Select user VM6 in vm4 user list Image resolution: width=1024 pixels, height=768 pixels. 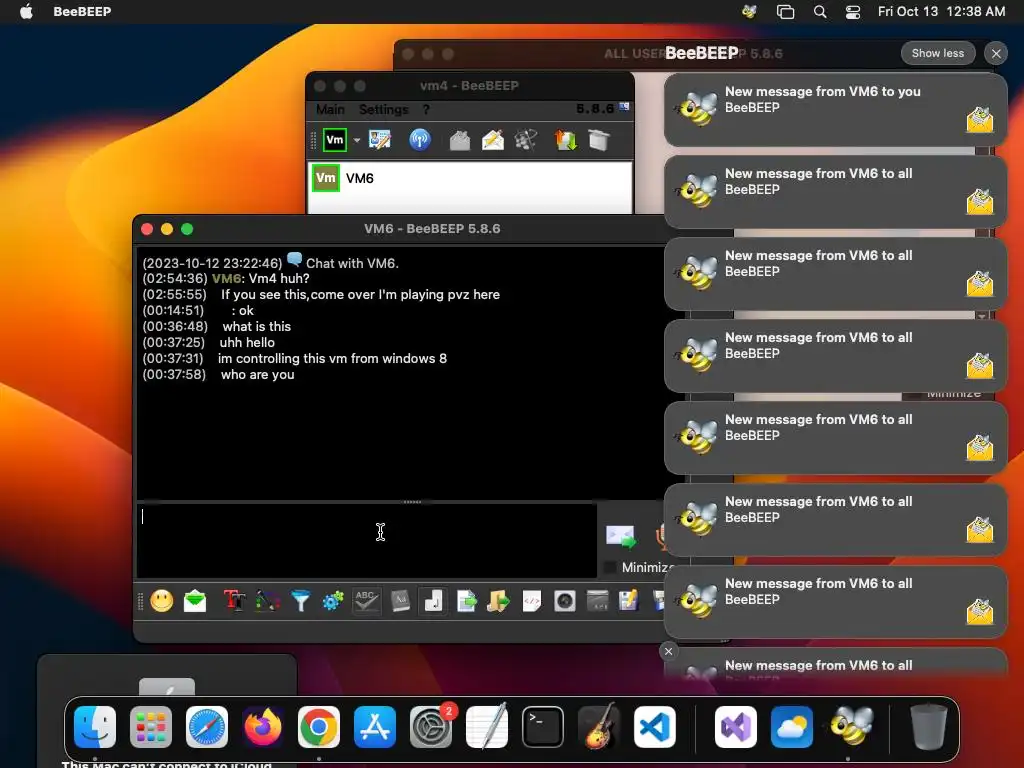click(x=470, y=178)
